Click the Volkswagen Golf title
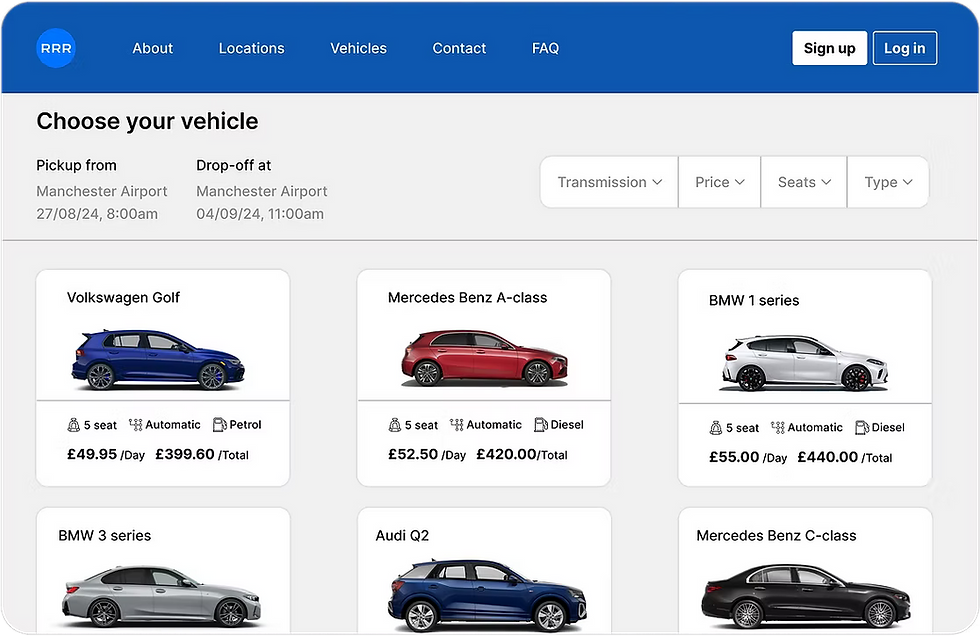 click(123, 297)
